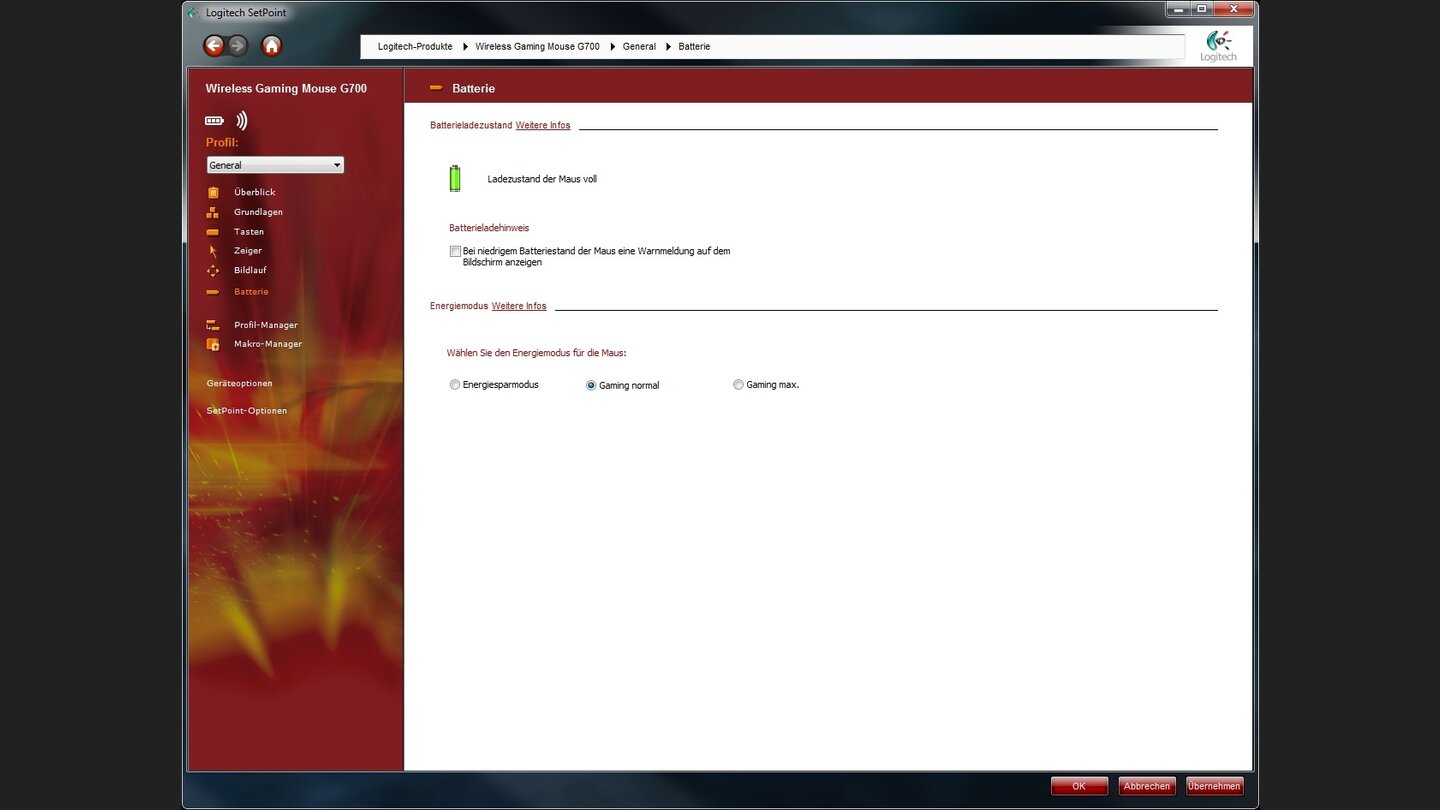Click General in the breadcrumb
Screen dimensions: 1440x810
tap(639, 47)
